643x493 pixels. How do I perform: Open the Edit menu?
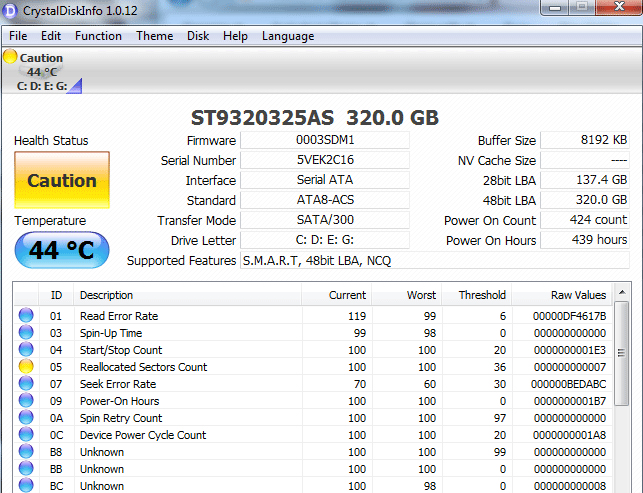51,36
